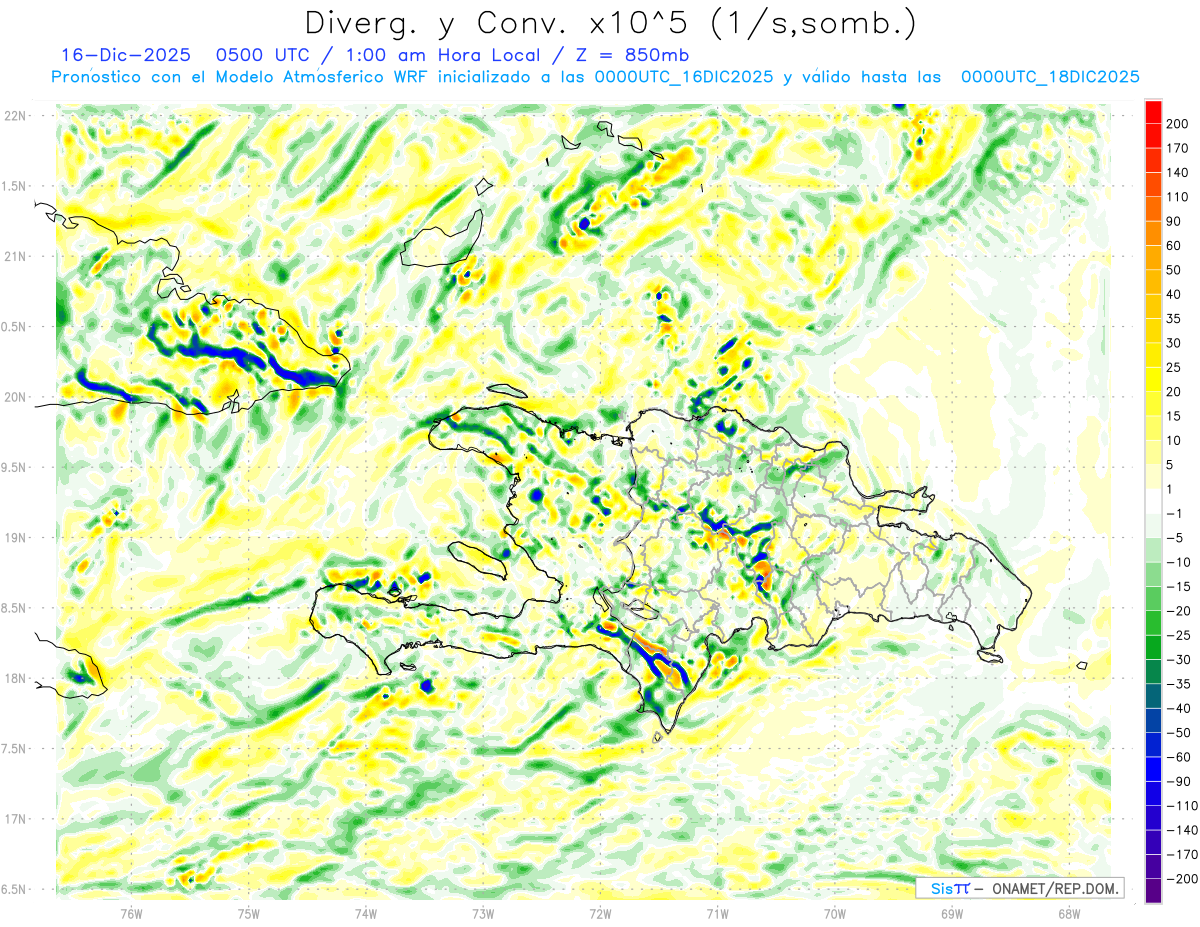The image size is (1200, 927).
Task: Click the '72W' longitude label
Action: pyautogui.click(x=600, y=913)
